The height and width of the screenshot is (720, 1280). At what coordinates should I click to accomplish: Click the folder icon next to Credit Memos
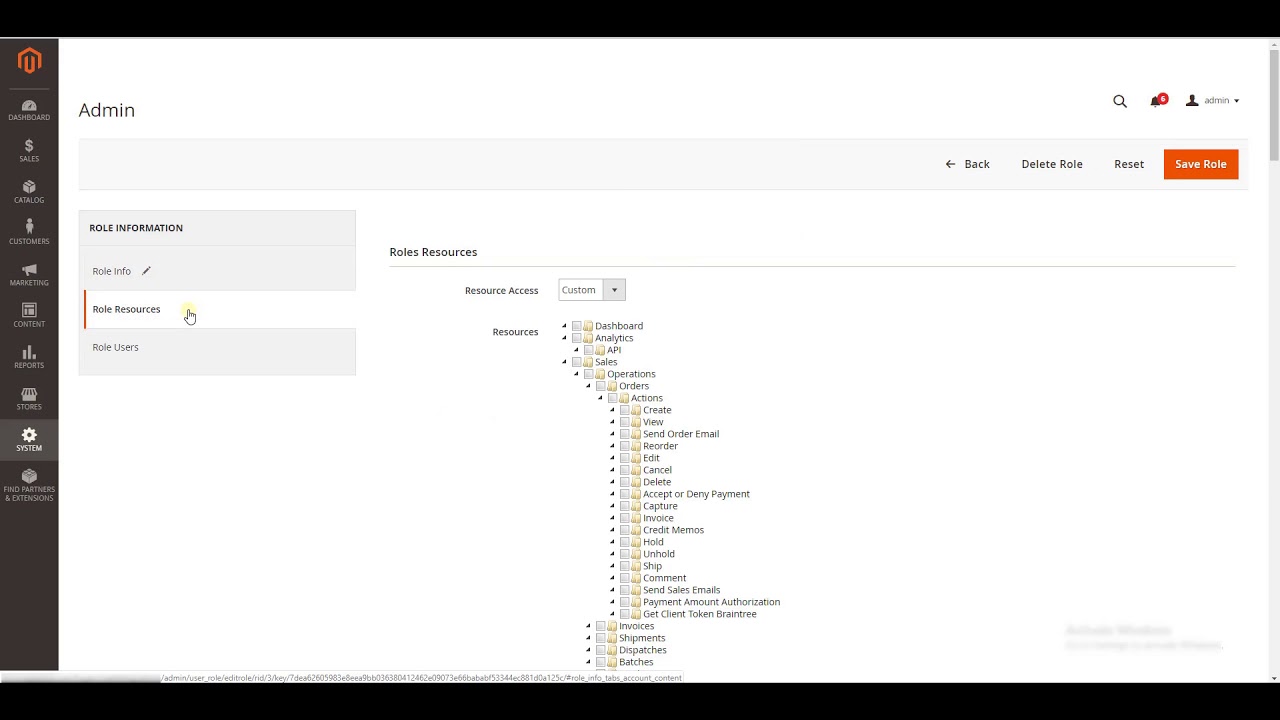tap(636, 530)
